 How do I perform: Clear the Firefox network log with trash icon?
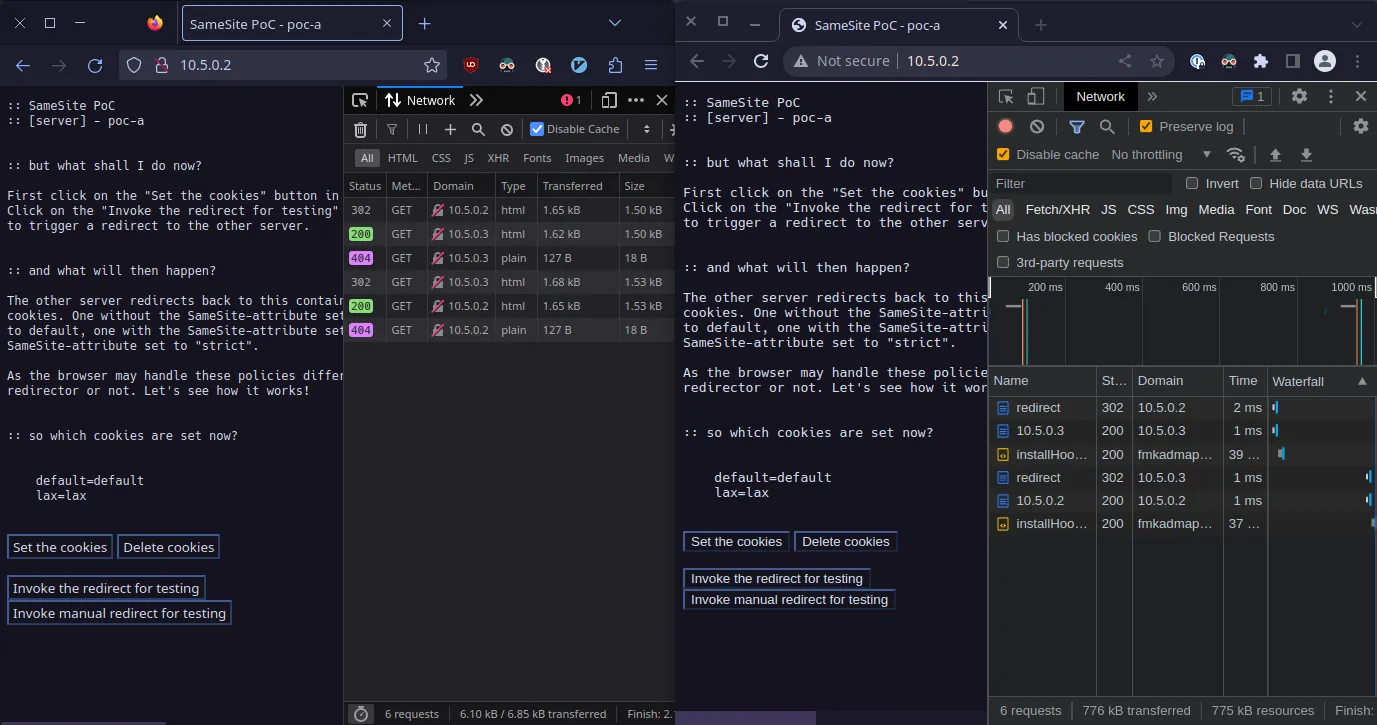(360, 129)
